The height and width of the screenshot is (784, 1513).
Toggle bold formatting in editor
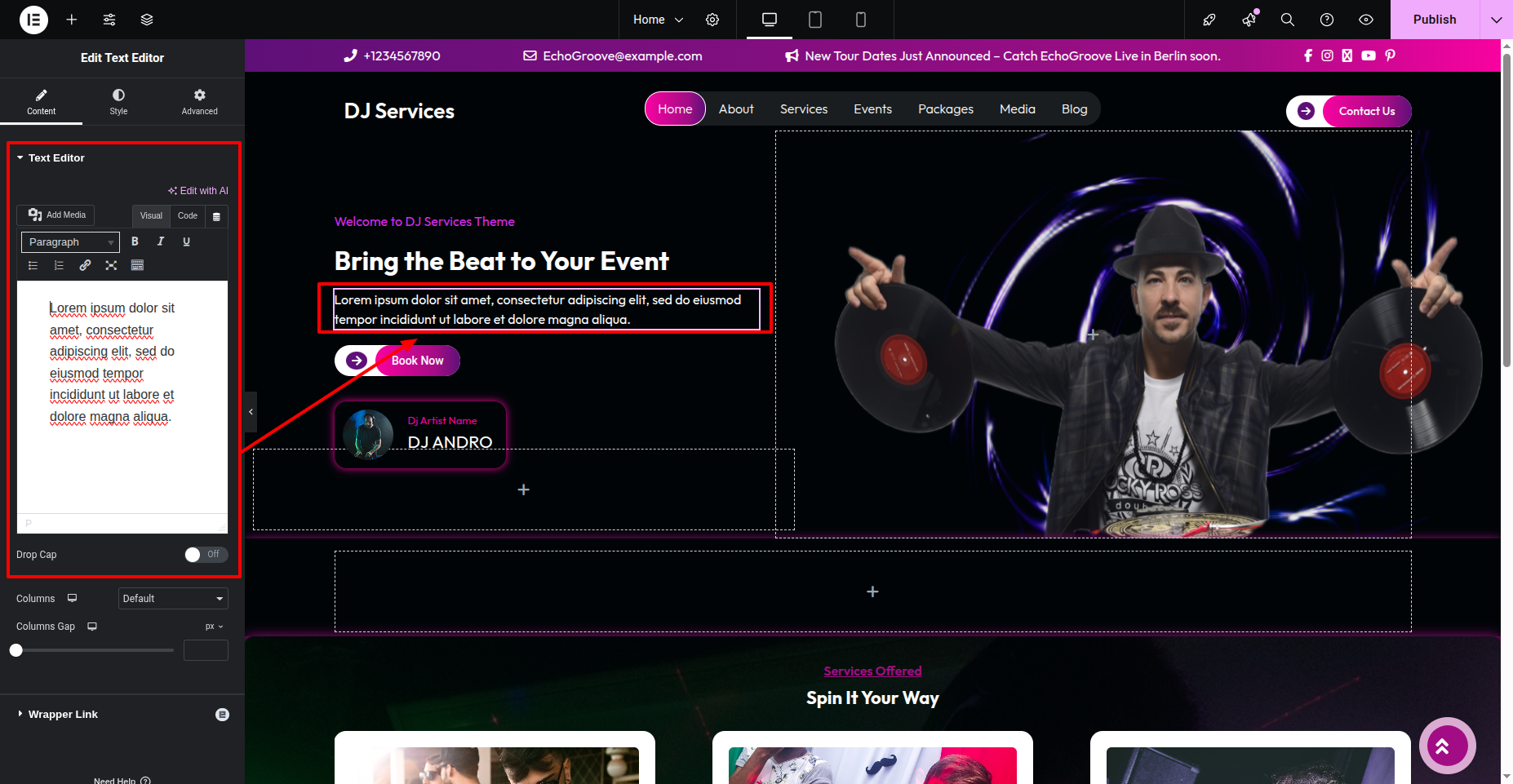pos(135,241)
